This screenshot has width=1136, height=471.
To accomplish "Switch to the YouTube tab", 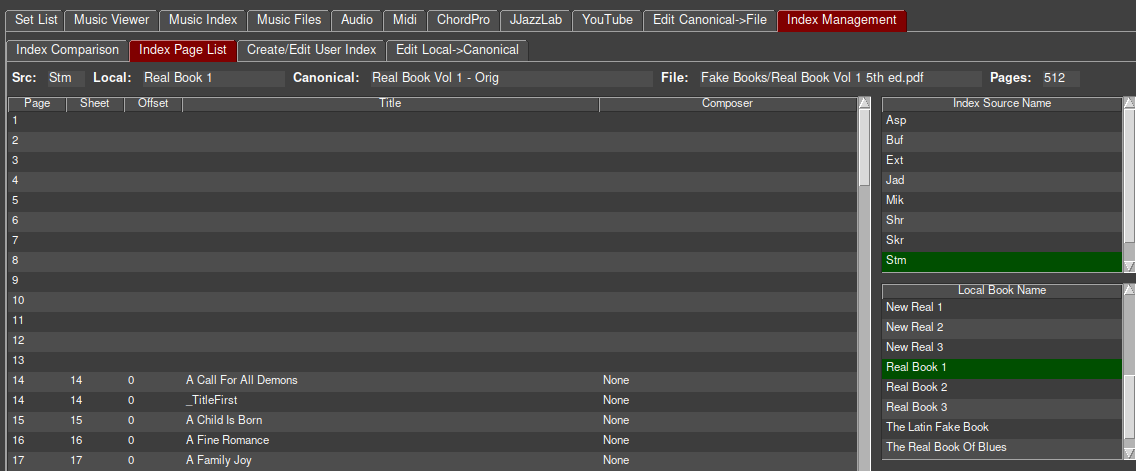I will [x=608, y=20].
